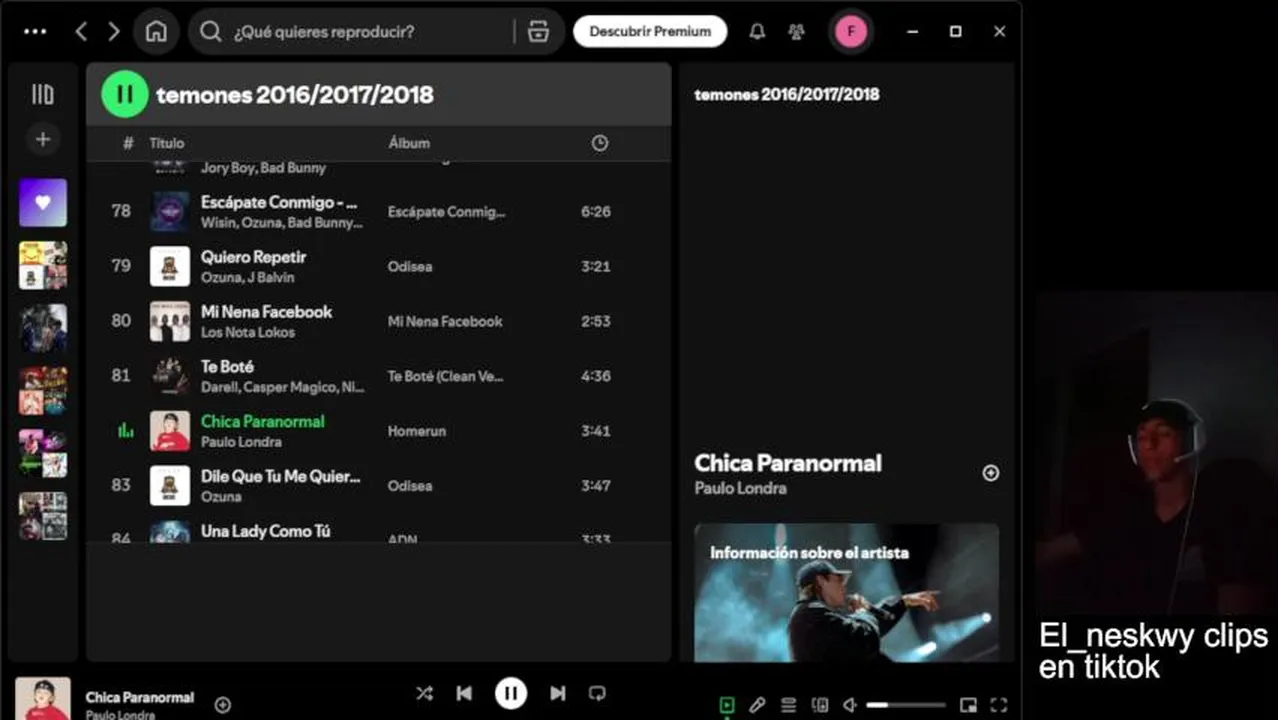The image size is (1278, 720).
Task: Open playlist title in the right panel
Action: (787, 94)
